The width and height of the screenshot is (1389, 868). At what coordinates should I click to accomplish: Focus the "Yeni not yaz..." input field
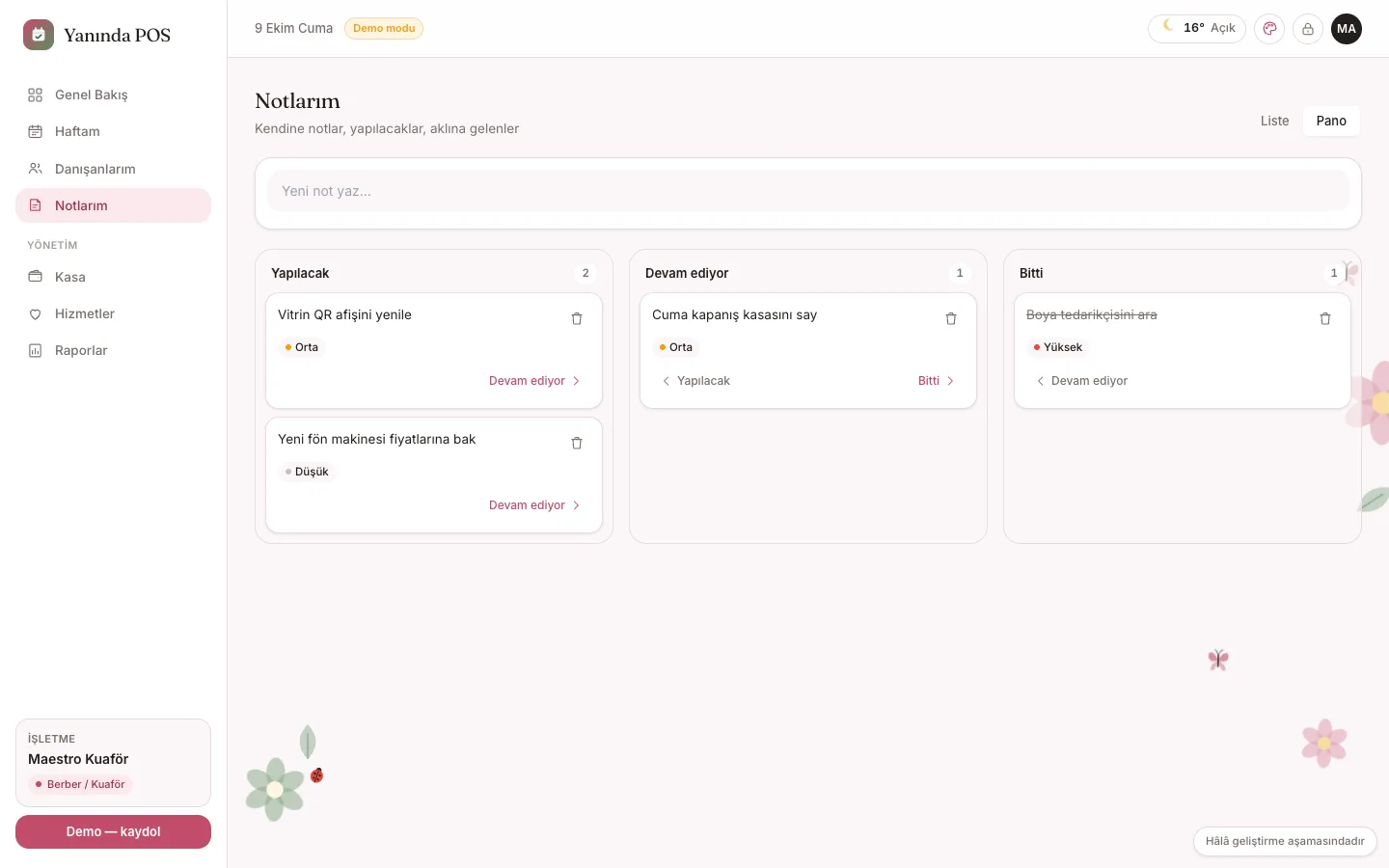point(808,191)
